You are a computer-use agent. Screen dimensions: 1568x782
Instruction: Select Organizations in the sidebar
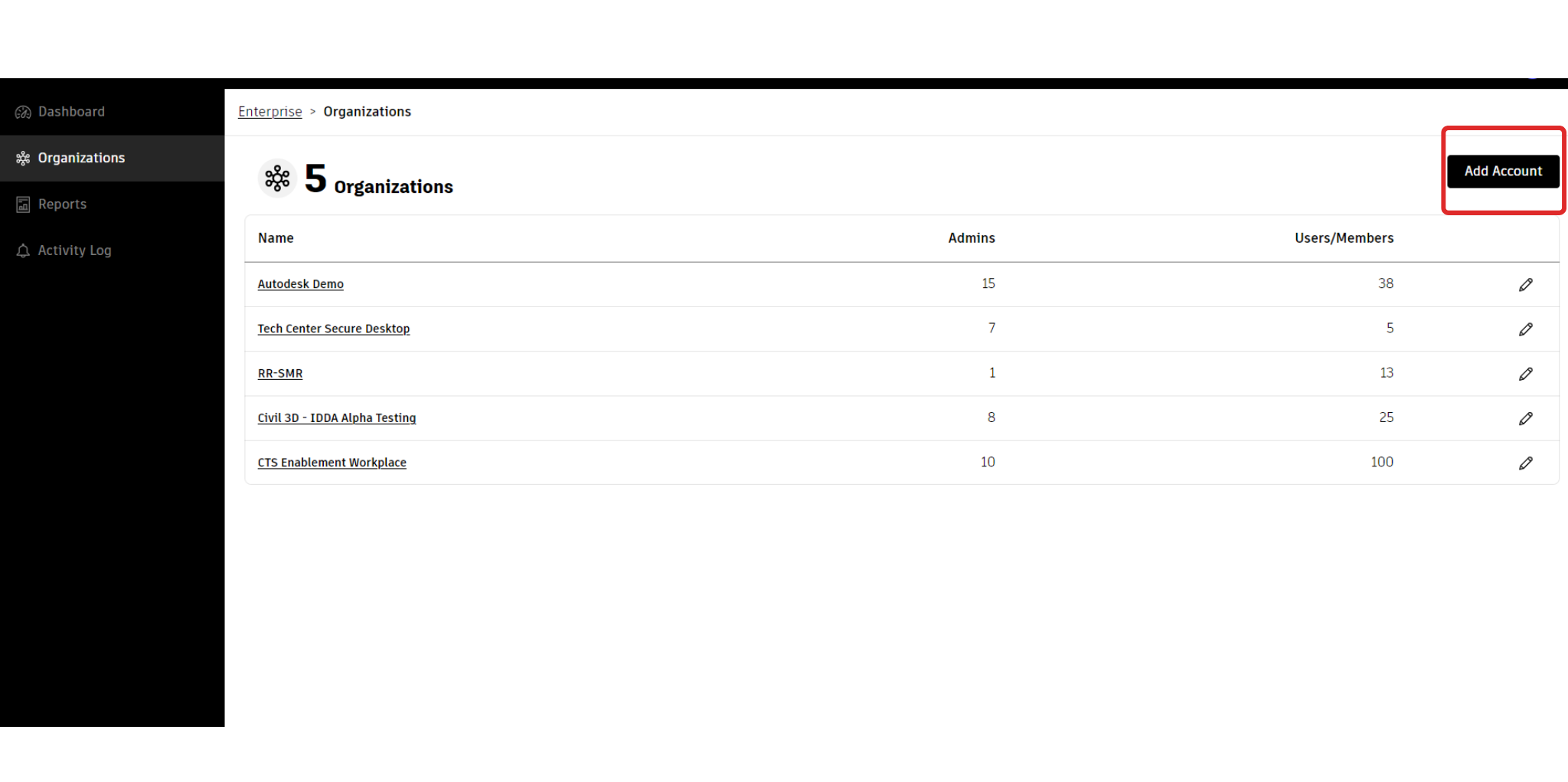(81, 158)
